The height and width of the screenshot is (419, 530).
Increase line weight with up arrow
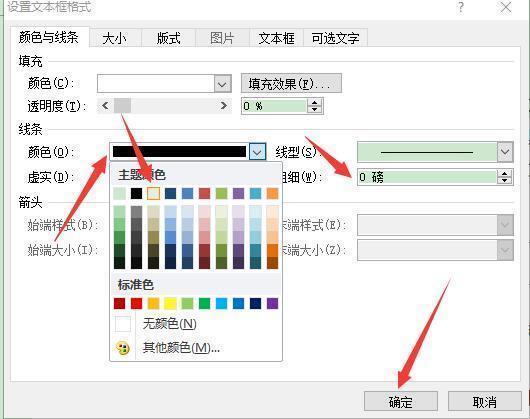(505, 174)
